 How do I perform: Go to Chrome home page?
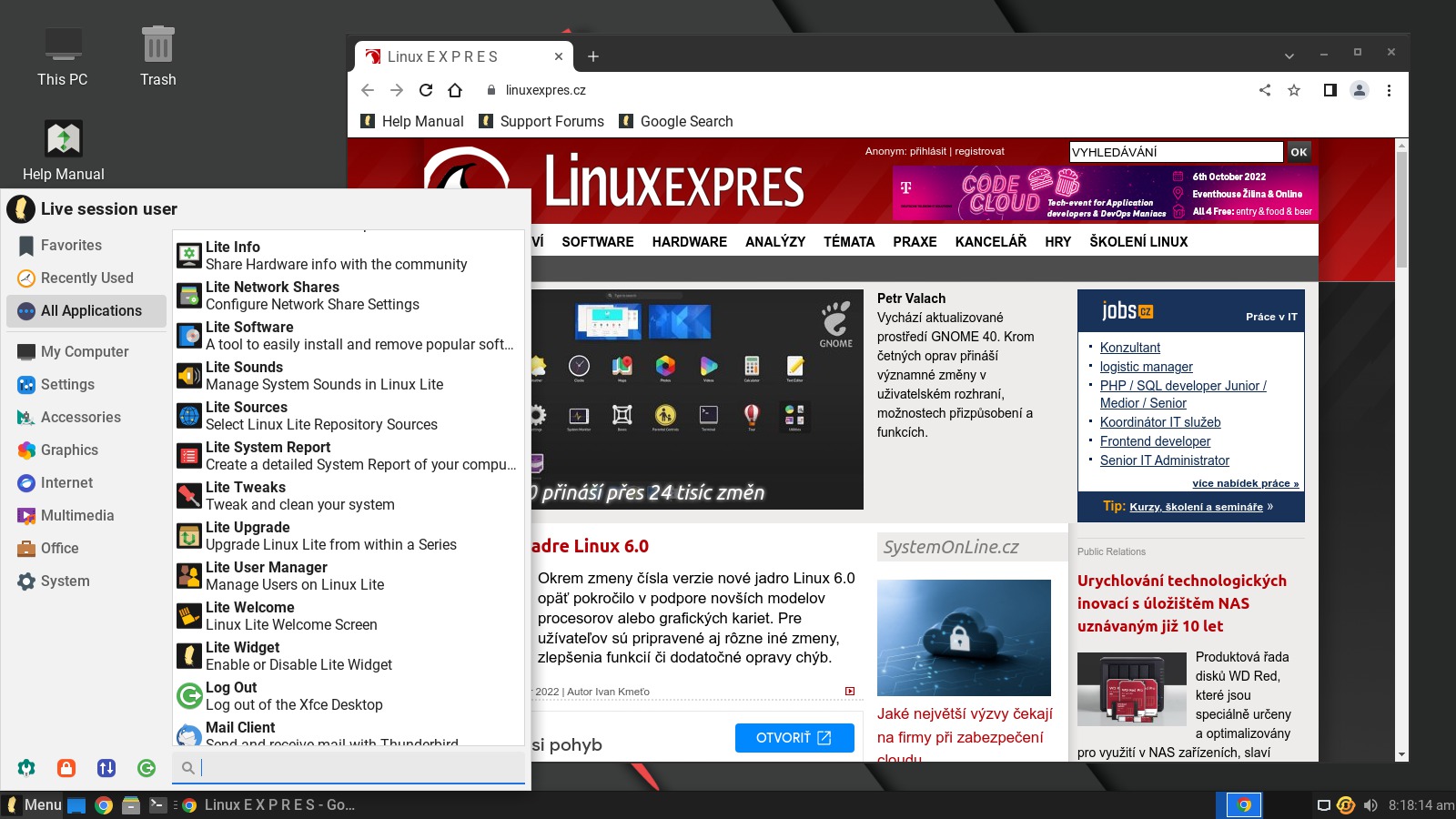pos(455,90)
